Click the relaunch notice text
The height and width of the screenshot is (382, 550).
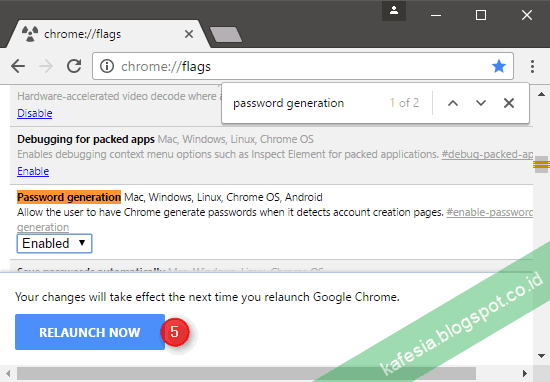[207, 297]
